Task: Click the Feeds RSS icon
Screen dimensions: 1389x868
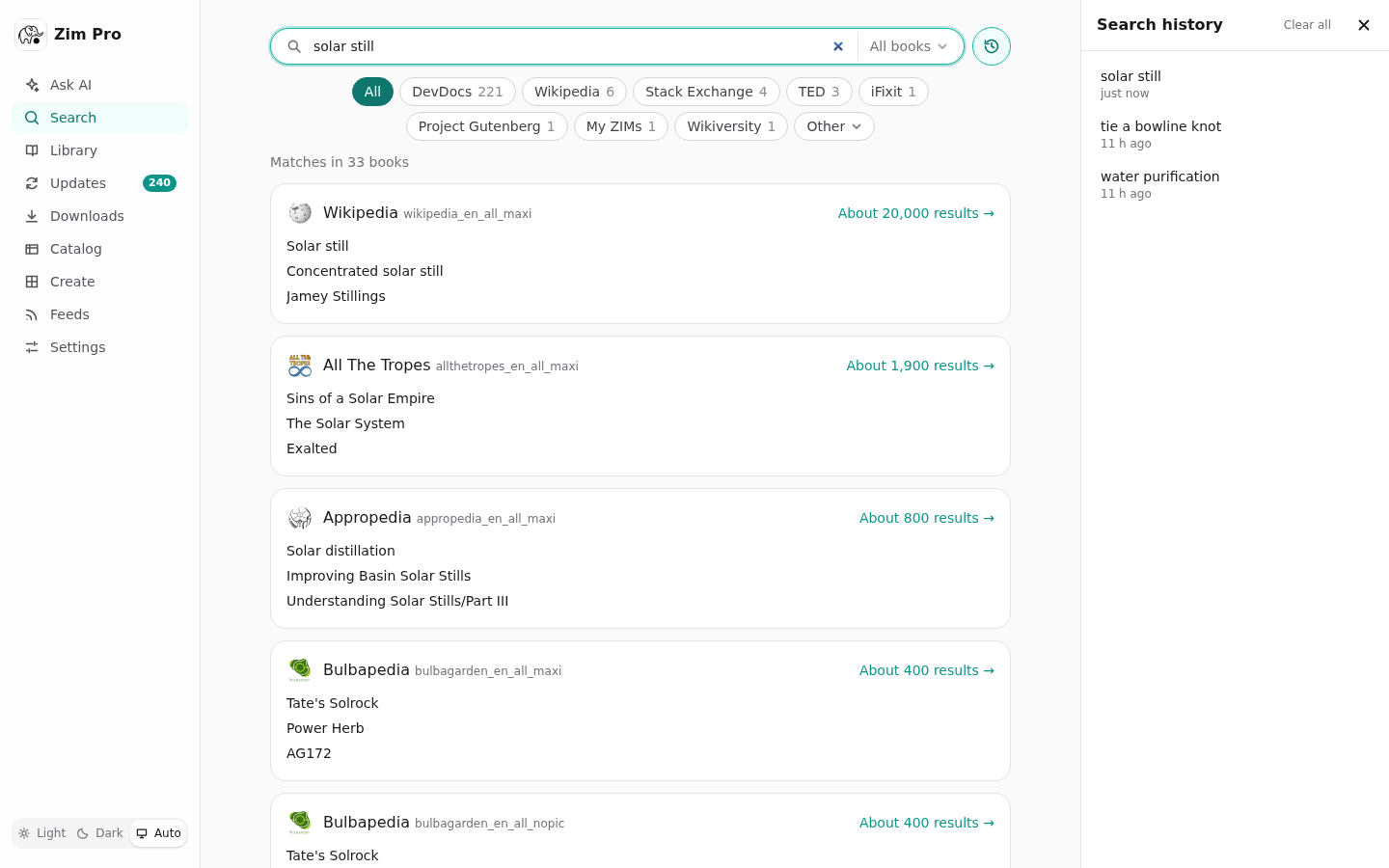Action: pos(32,314)
